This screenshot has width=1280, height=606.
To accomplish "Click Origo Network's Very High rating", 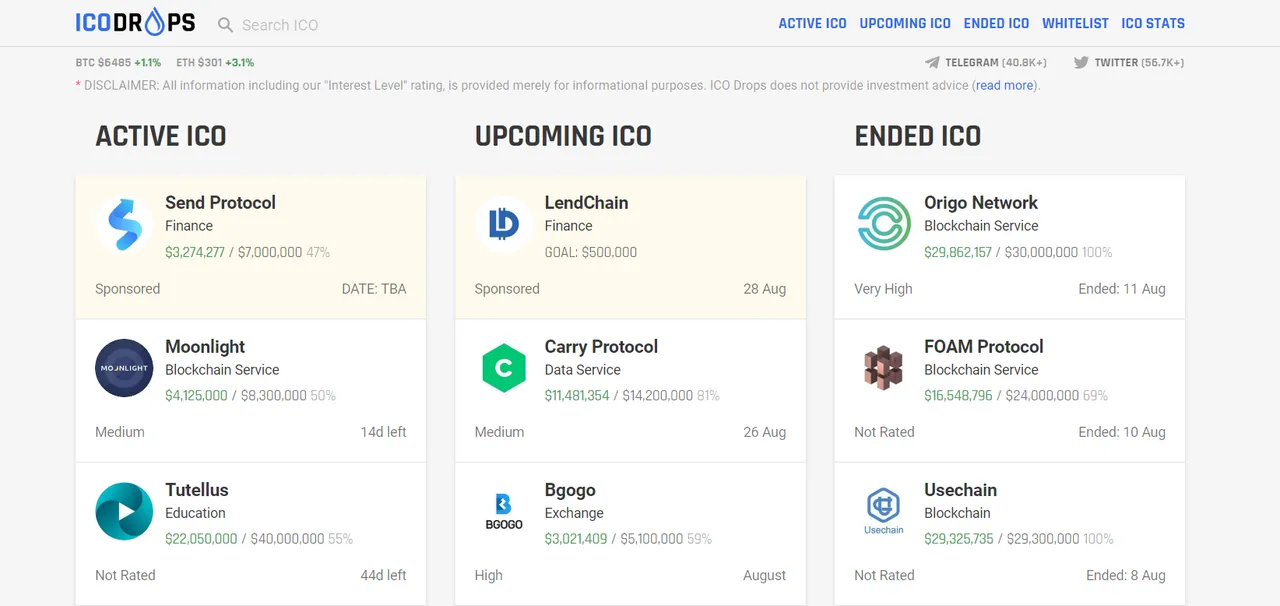I will [883, 288].
